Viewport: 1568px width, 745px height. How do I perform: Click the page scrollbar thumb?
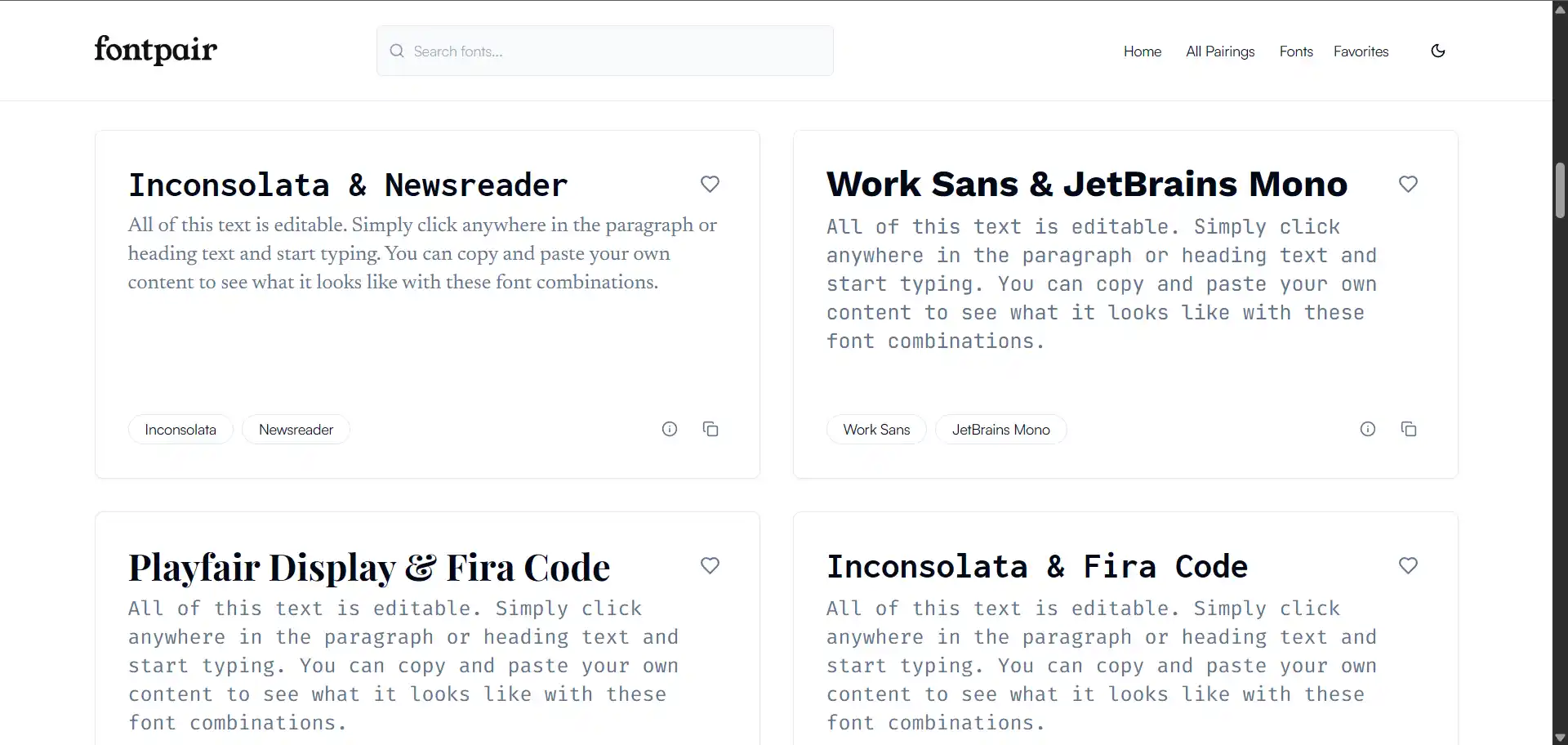[x=1560, y=190]
